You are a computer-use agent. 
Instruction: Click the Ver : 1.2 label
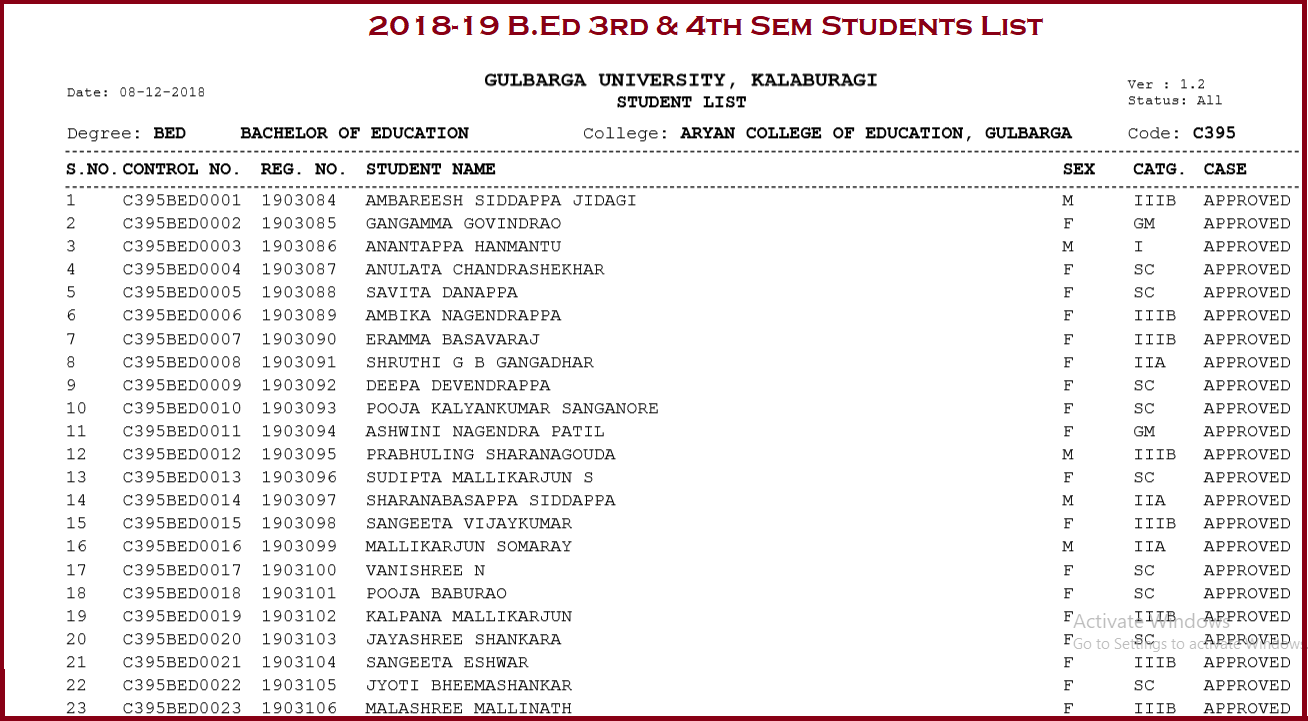pos(1166,84)
